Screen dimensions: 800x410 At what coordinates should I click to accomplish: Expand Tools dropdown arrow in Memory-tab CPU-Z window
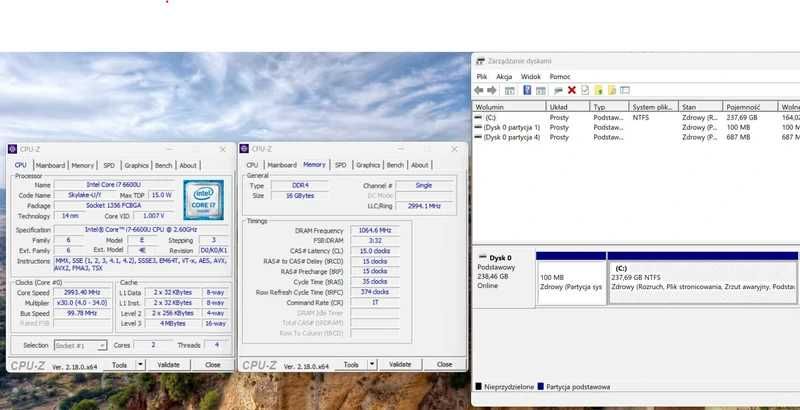pyautogui.click(x=372, y=364)
